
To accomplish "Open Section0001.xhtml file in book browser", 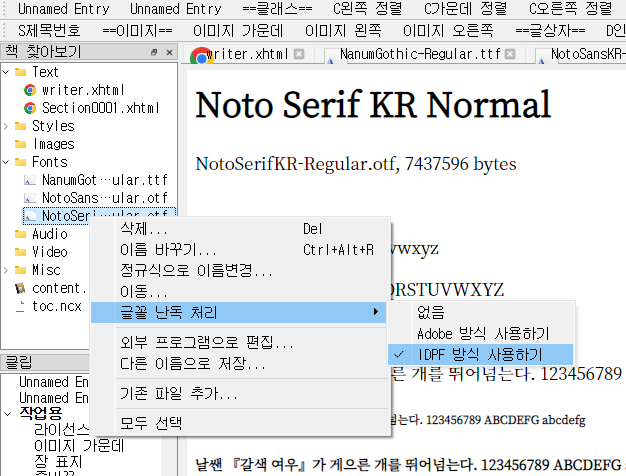I will click(101, 108).
